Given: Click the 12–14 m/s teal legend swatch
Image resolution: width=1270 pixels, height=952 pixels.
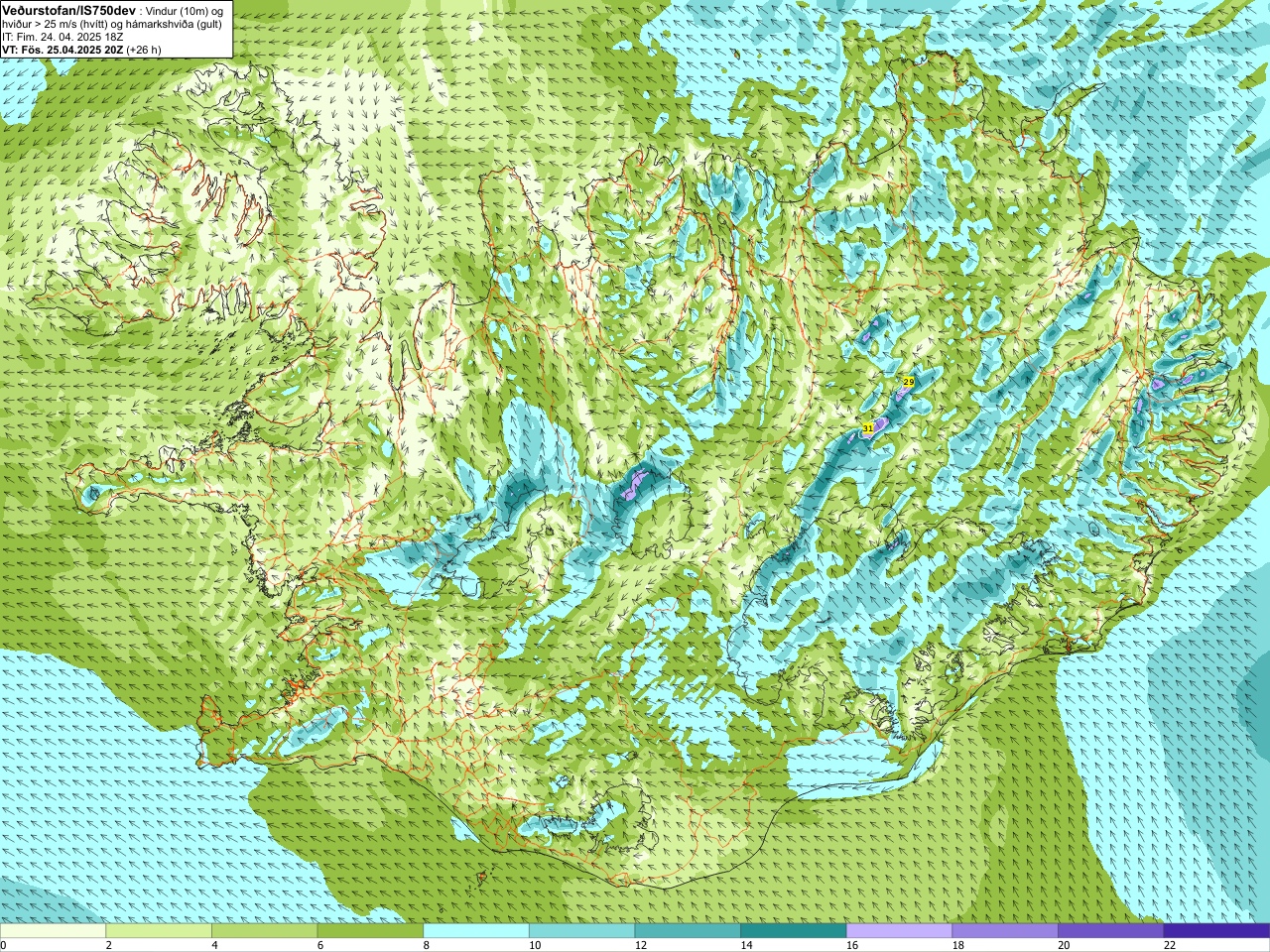Looking at the screenshot, I should coord(688,931).
